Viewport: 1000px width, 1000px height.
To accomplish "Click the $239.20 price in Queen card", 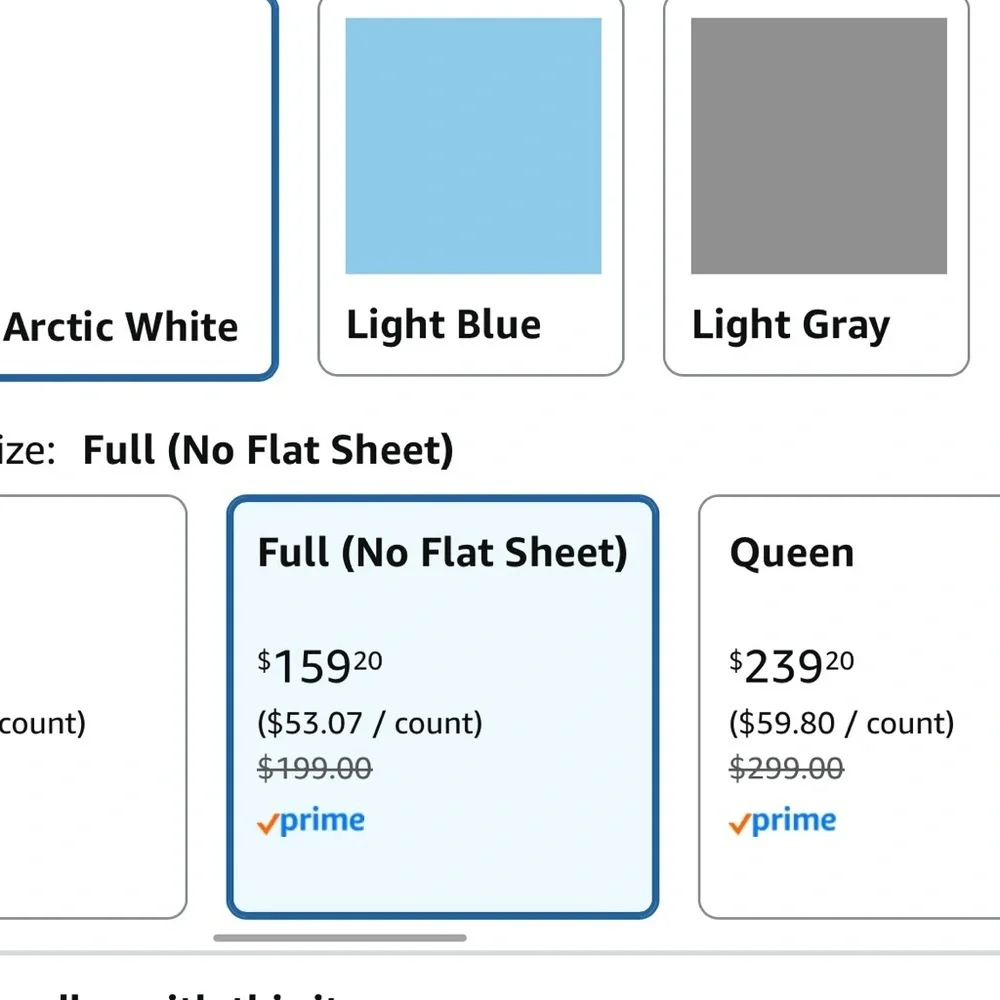I will (x=791, y=666).
